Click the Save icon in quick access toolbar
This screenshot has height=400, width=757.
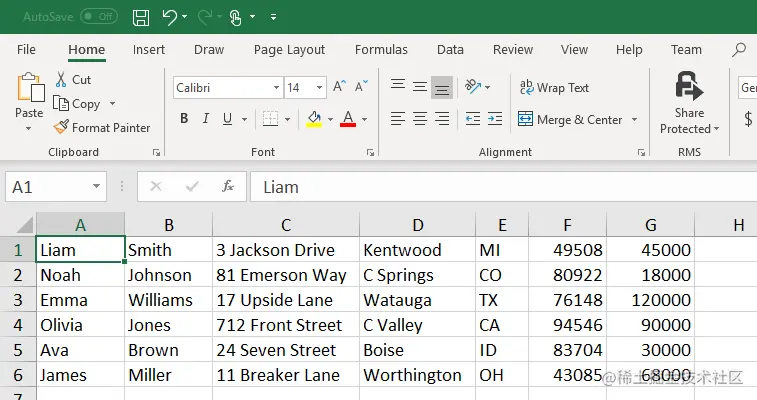pos(141,17)
